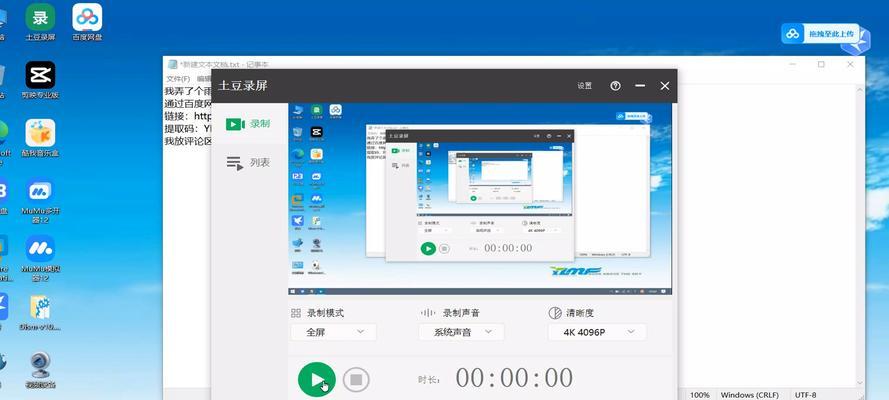Viewport: 889px width, 400px height.
Task: Click the 链接 line in Notepad
Action: (x=188, y=116)
